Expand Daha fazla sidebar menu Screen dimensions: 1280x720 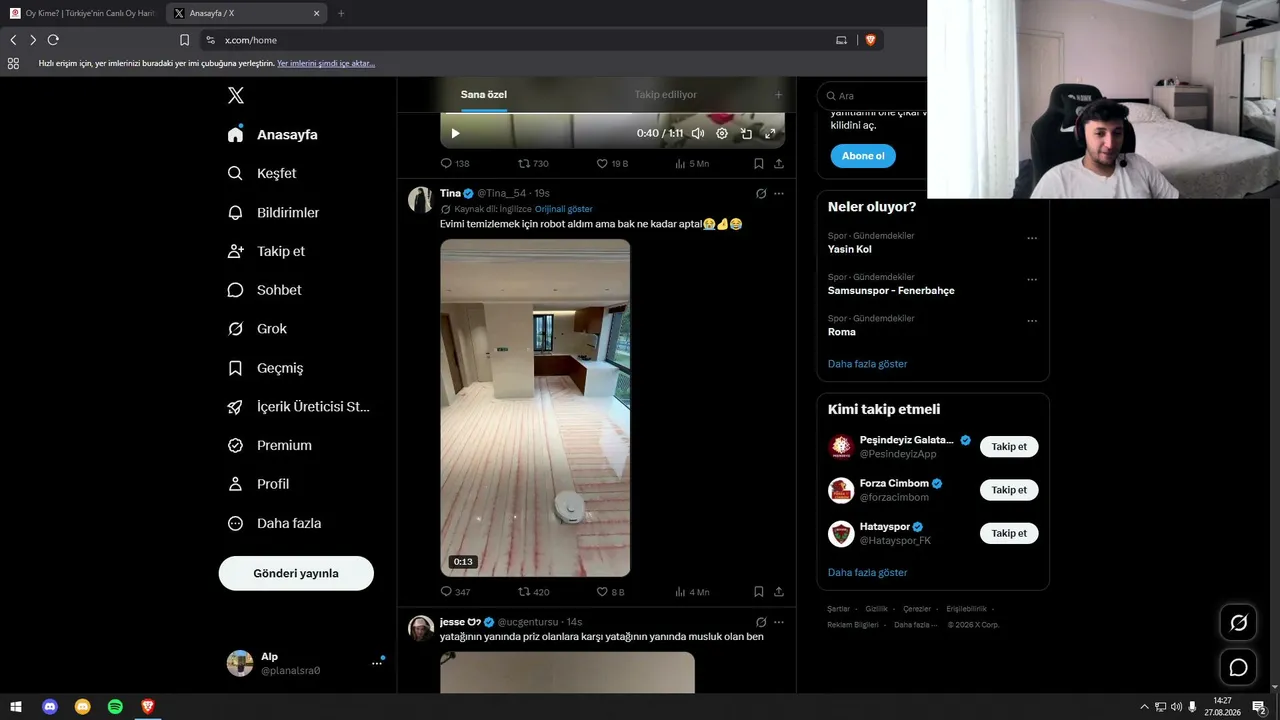click(x=274, y=523)
